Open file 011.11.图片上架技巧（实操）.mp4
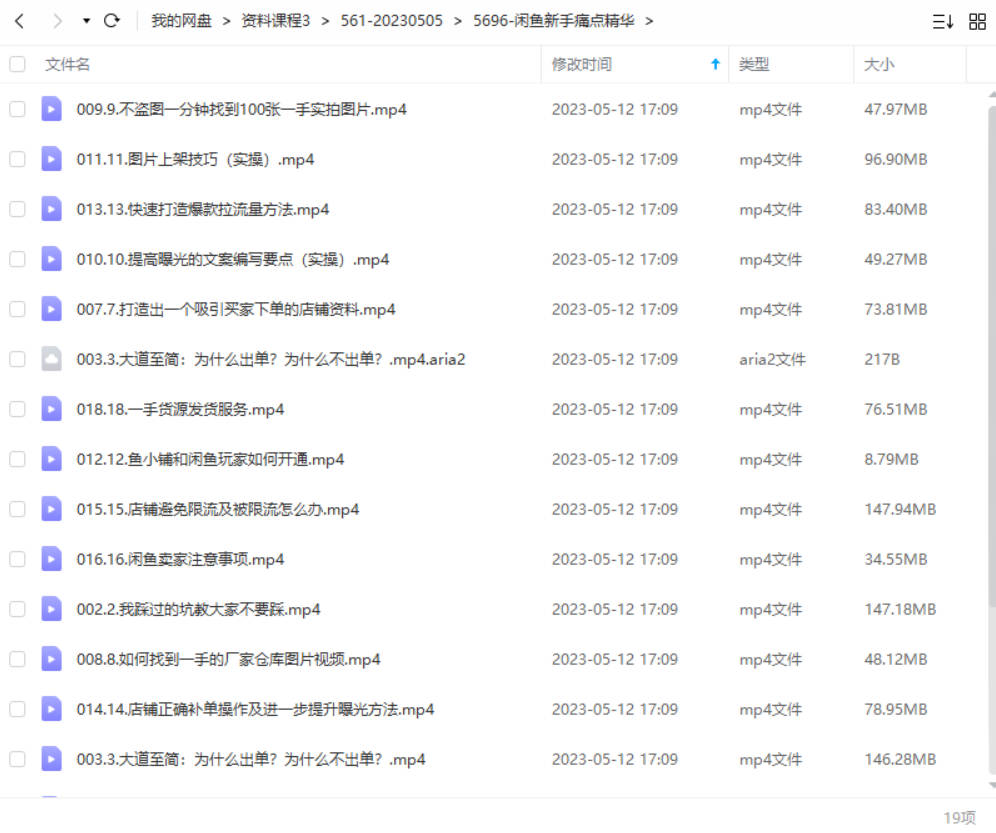Image resolution: width=996 pixels, height=833 pixels. tap(195, 159)
